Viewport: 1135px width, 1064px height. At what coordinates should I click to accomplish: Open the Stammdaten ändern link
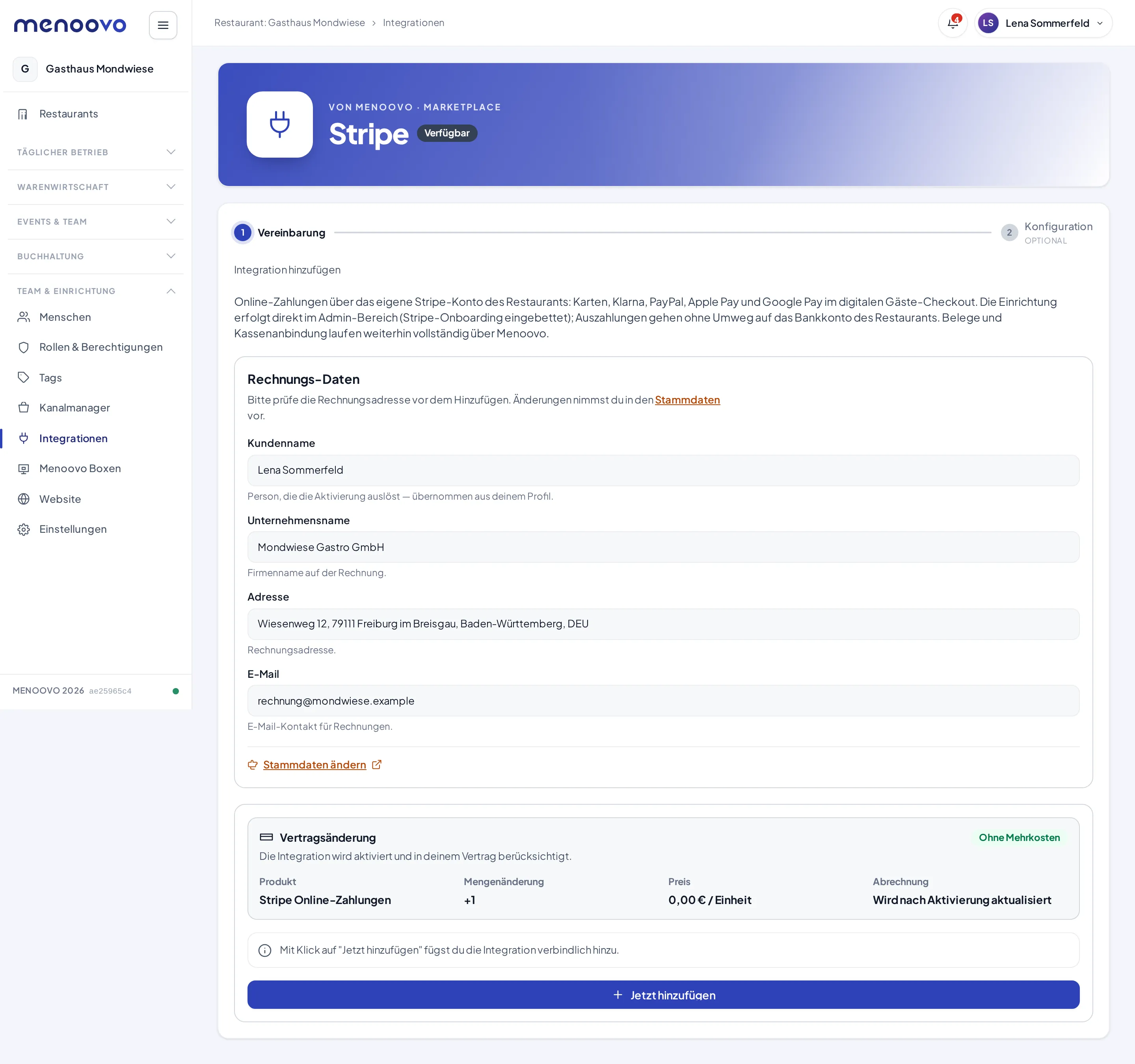click(x=314, y=765)
